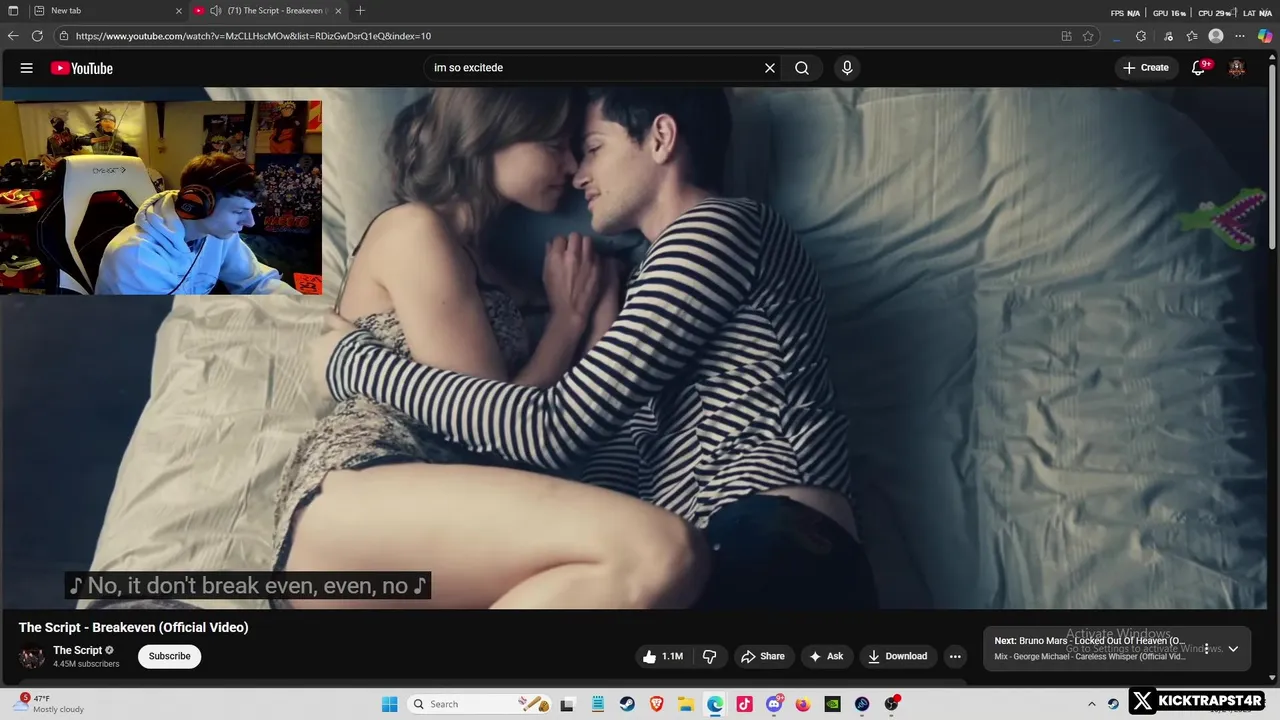Reload the current page

click(x=37, y=36)
